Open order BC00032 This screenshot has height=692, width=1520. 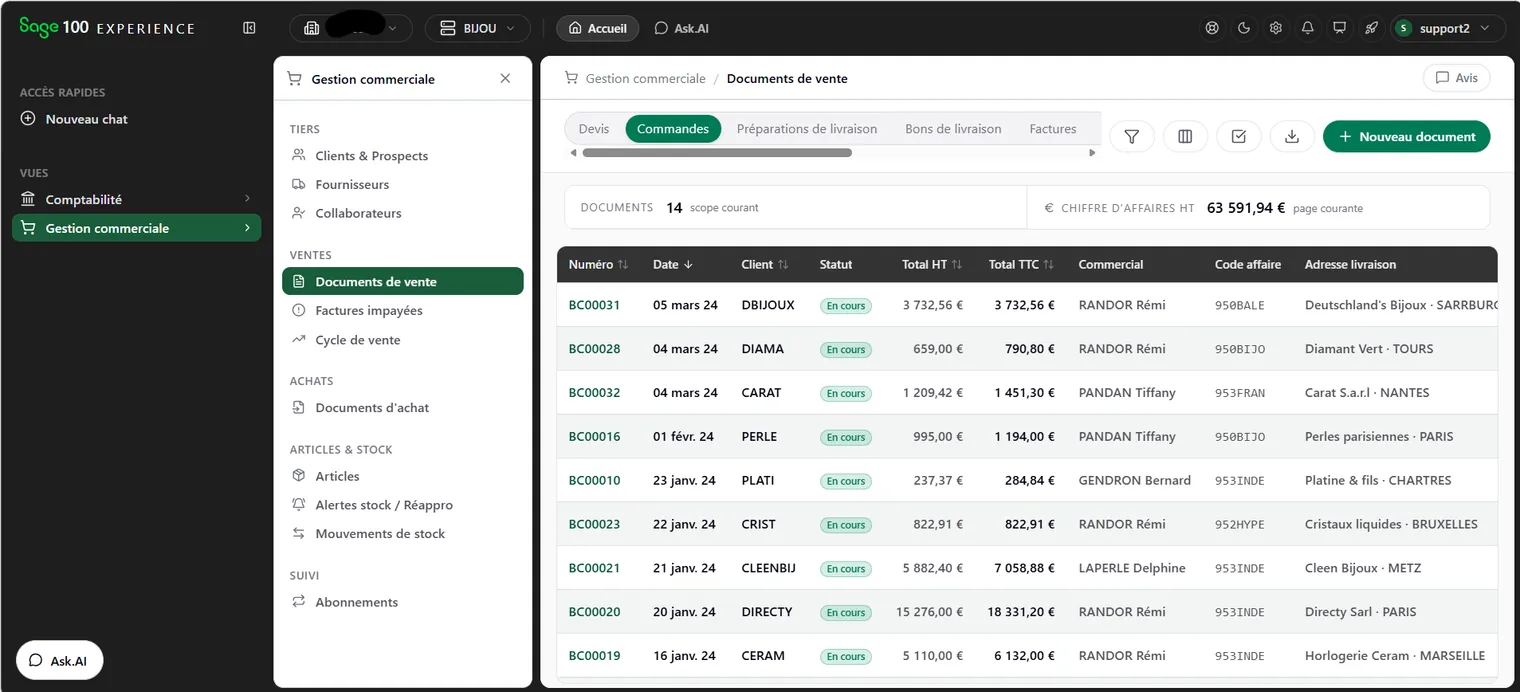[x=594, y=393]
